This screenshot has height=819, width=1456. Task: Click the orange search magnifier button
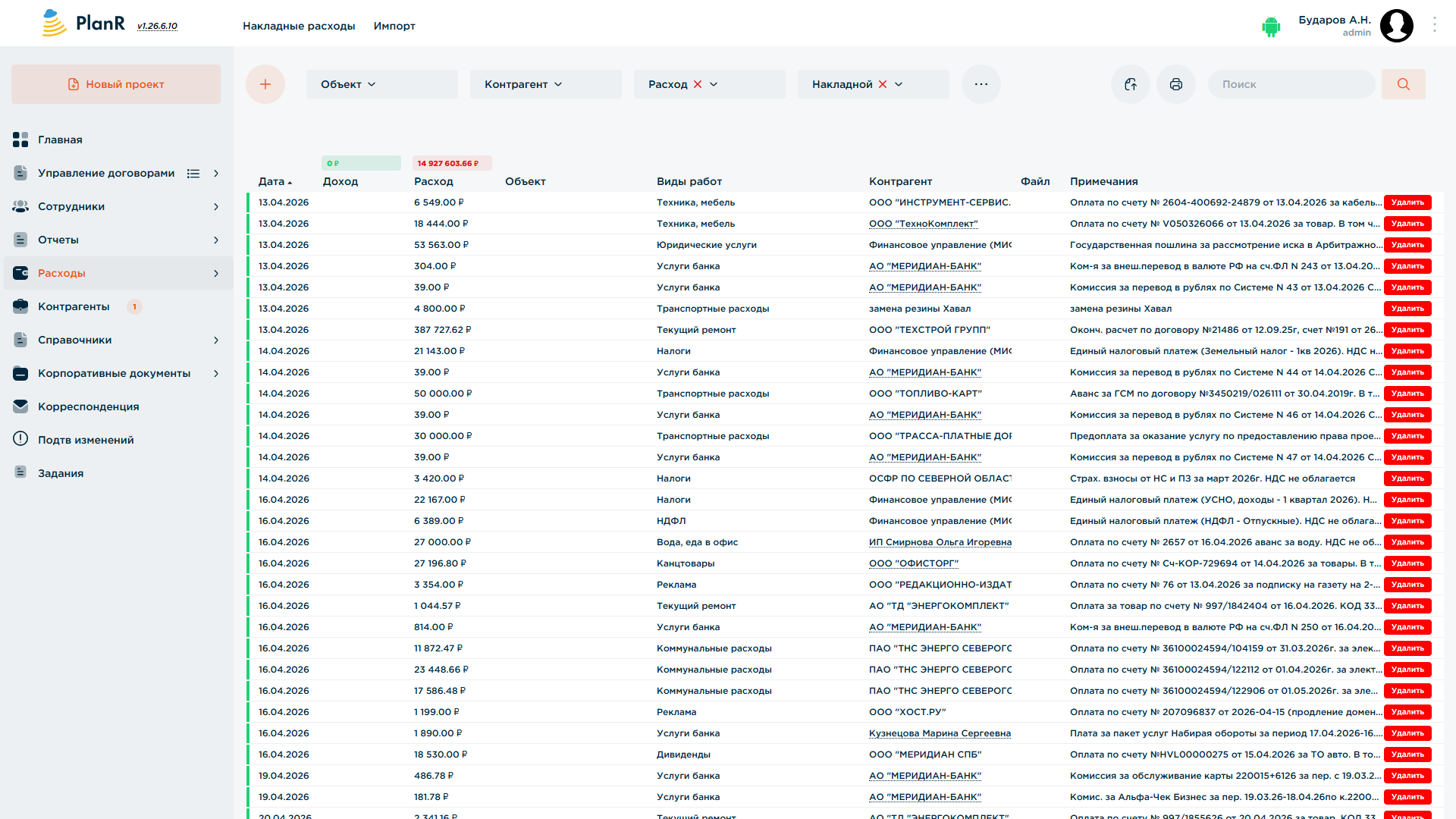point(1404,84)
